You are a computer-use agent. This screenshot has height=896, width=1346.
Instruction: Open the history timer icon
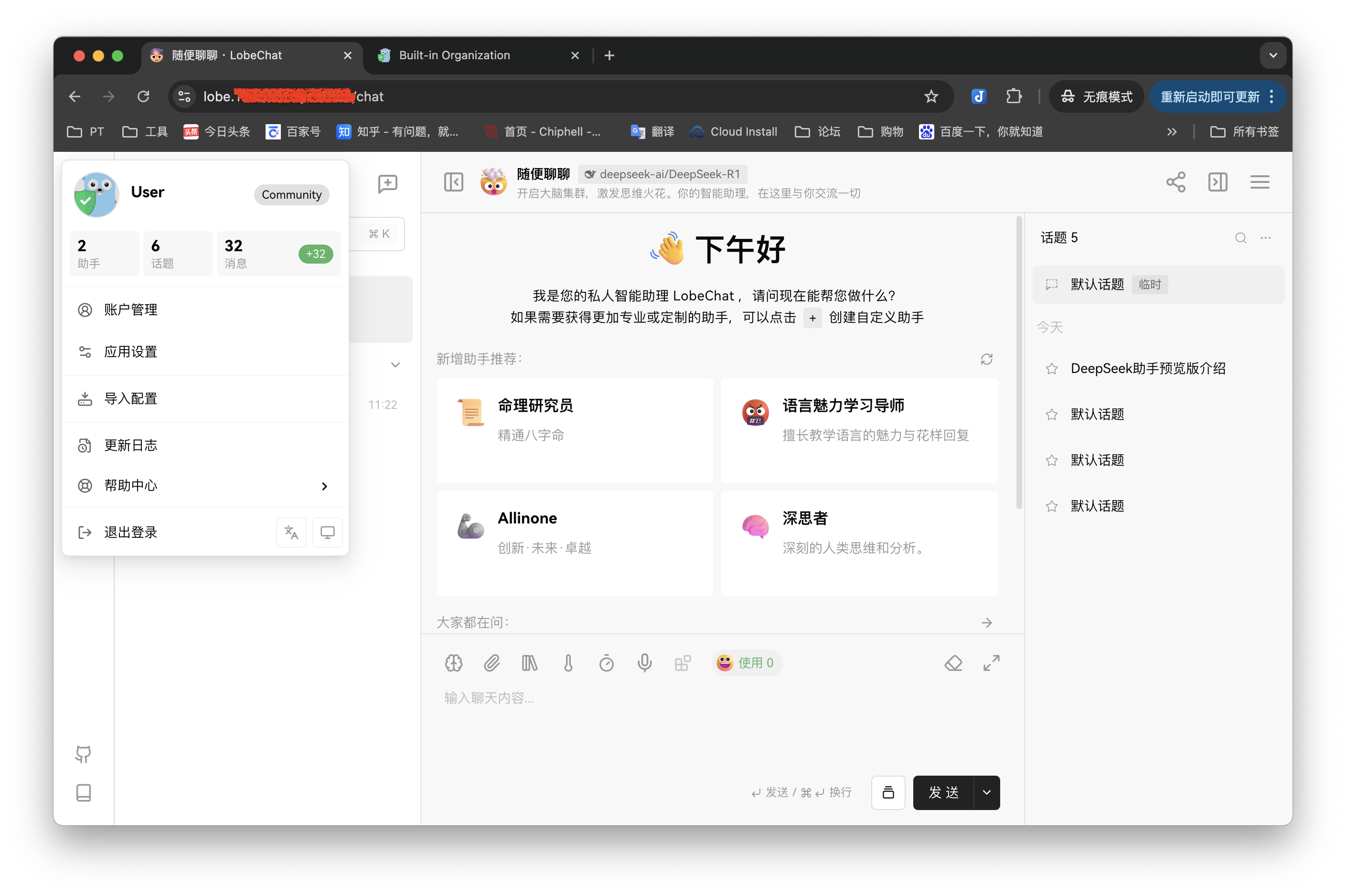606,663
